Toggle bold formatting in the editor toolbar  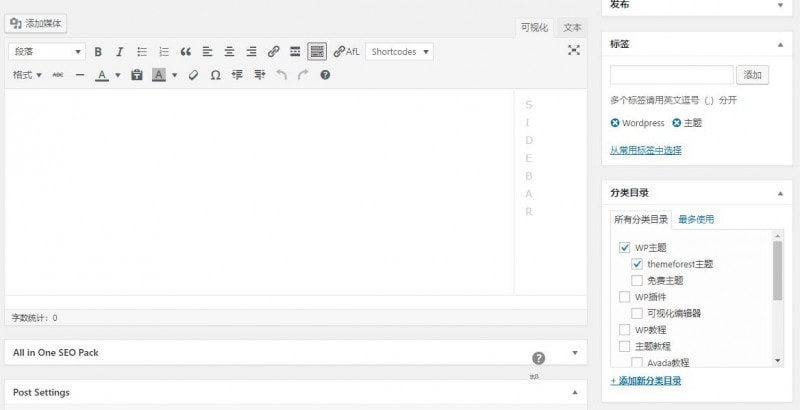[x=98, y=51]
